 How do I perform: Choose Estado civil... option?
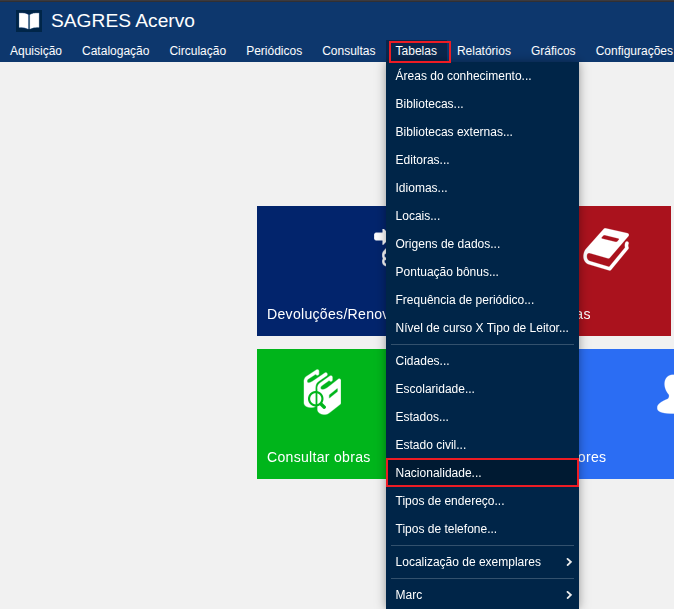(x=482, y=445)
